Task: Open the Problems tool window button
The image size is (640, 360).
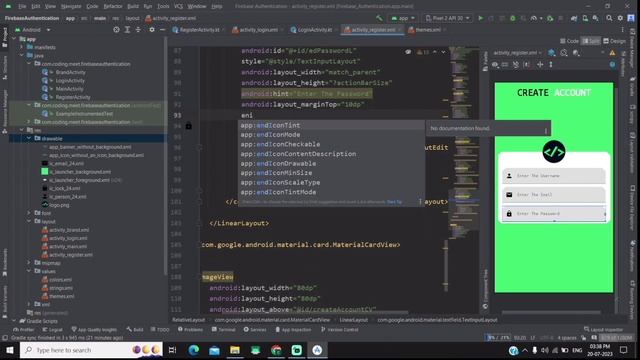Action: tap(190, 329)
